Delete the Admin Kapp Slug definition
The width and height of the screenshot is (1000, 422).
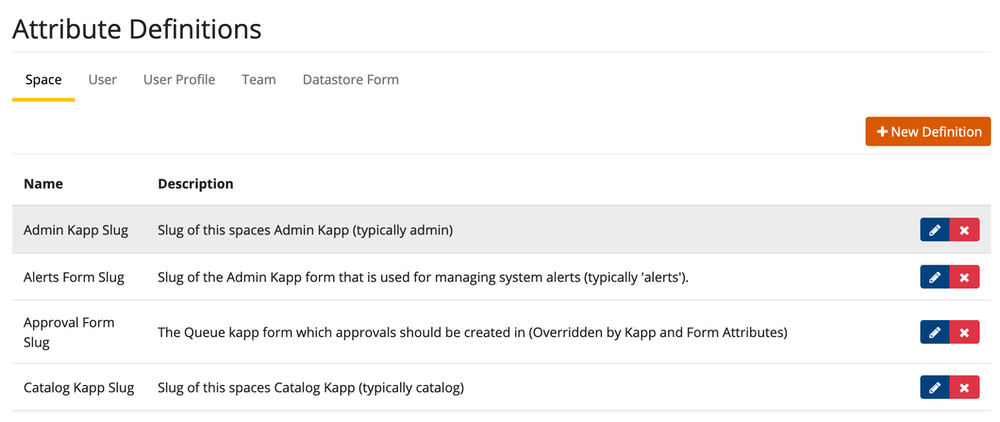964,230
